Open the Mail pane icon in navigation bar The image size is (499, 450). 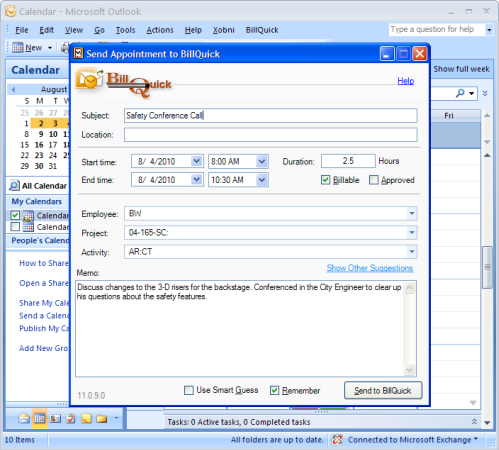click(24, 418)
